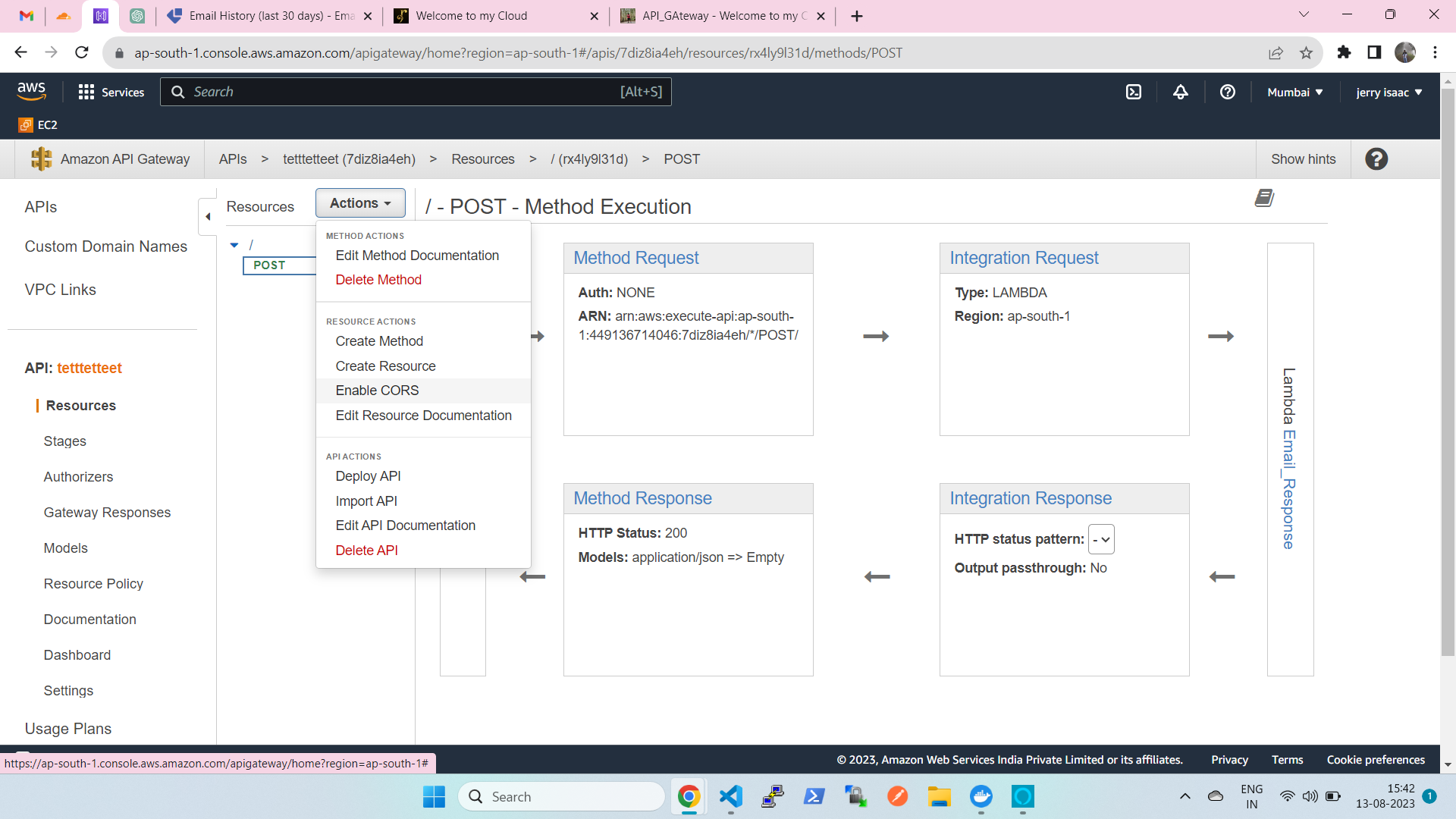Viewport: 1456px width, 819px height.
Task: Click the AWS support help icon
Action: [1227, 92]
